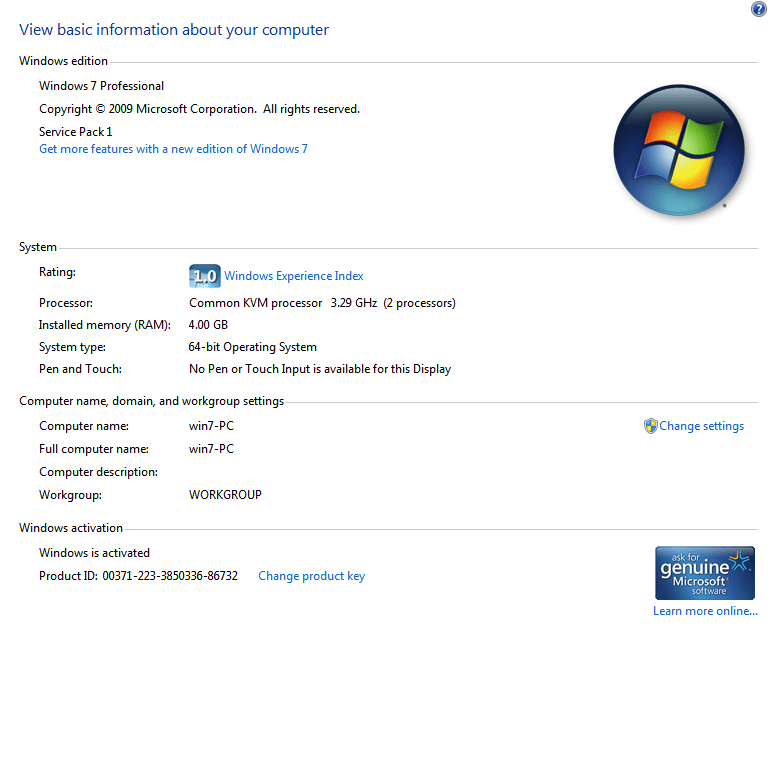This screenshot has width=768, height=768.
Task: Click the No Pen or Touch Input text
Action: click(x=320, y=369)
